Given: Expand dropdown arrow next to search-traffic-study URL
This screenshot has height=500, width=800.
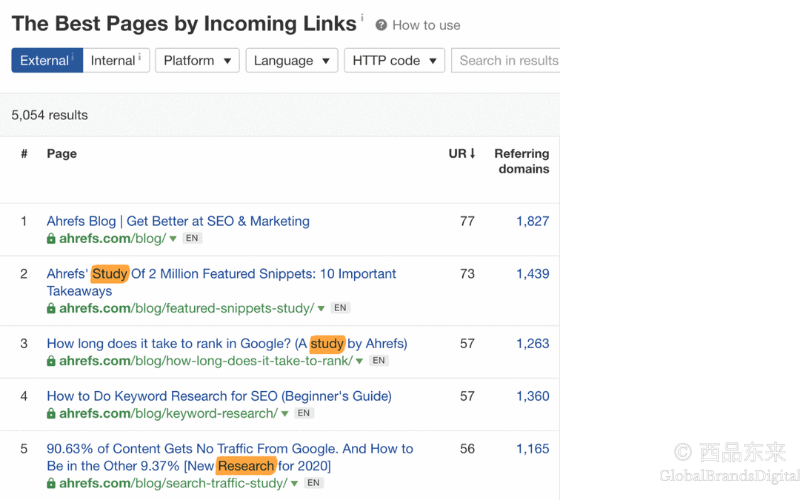Looking at the screenshot, I should [294, 484].
